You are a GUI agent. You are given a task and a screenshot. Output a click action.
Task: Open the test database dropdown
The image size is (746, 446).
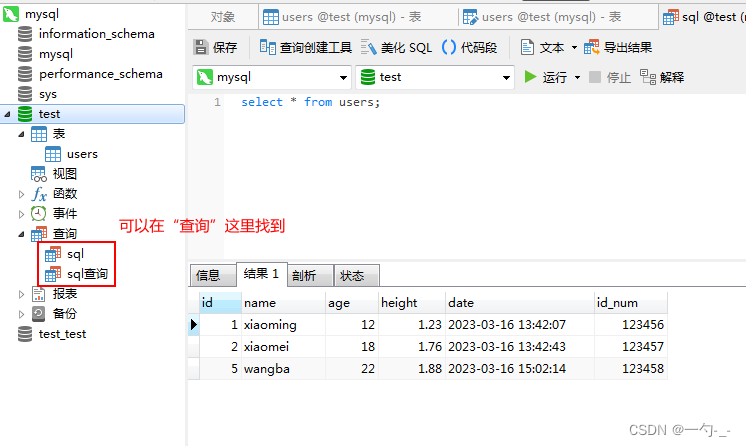point(506,77)
